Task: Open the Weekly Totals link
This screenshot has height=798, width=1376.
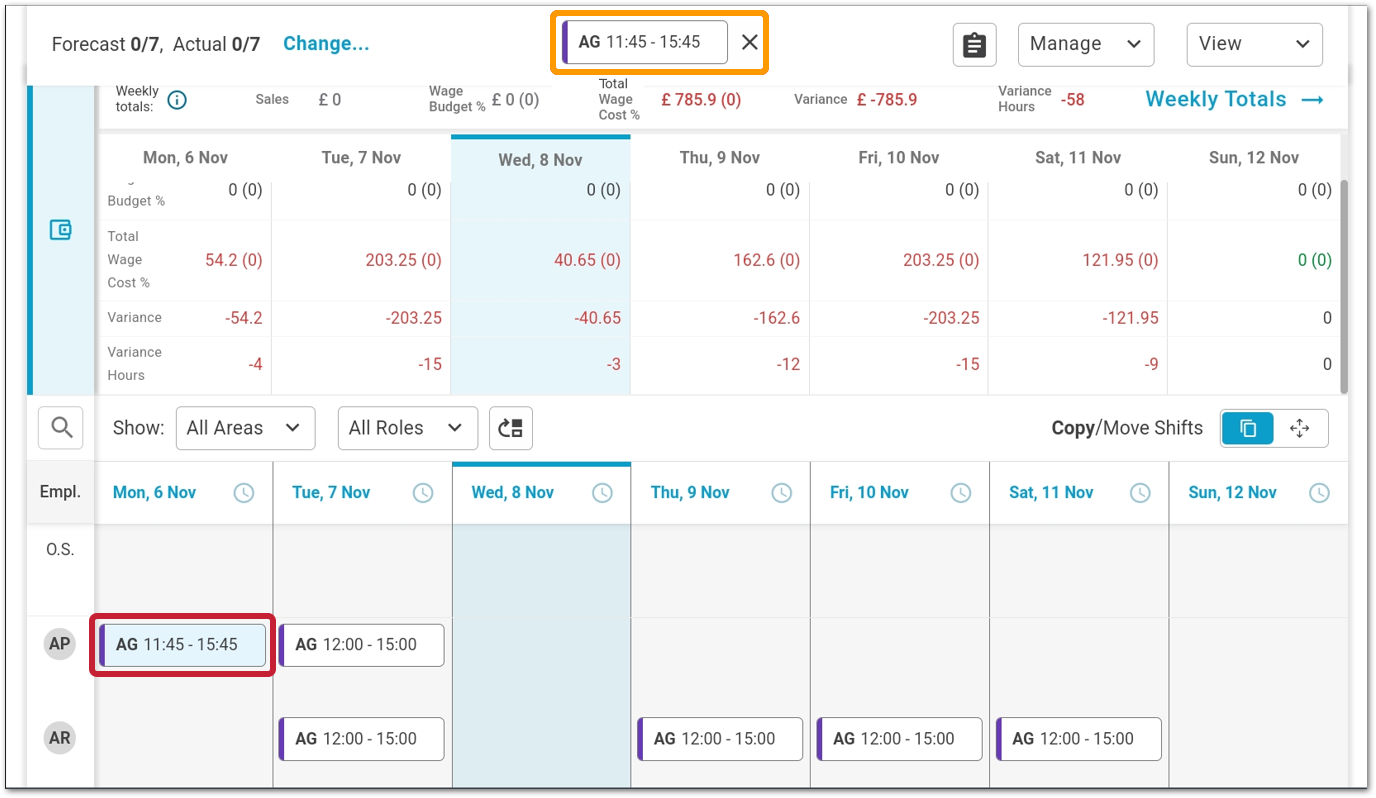Action: (1234, 99)
